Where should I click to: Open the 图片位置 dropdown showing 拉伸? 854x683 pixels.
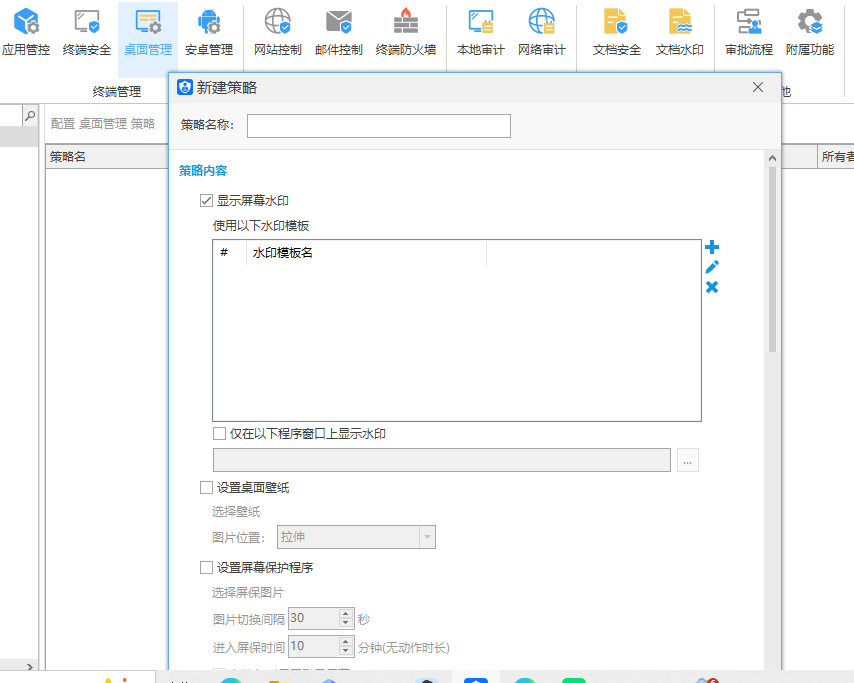point(429,537)
